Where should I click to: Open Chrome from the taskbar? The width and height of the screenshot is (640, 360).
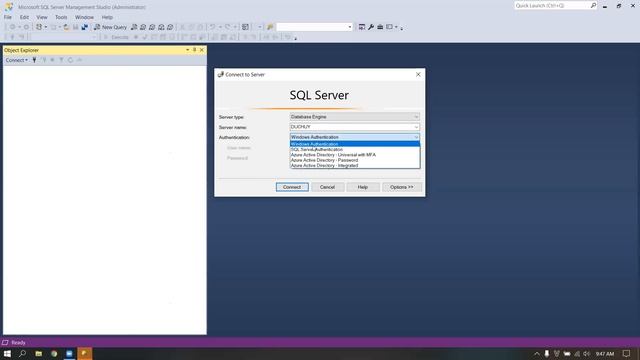54,353
